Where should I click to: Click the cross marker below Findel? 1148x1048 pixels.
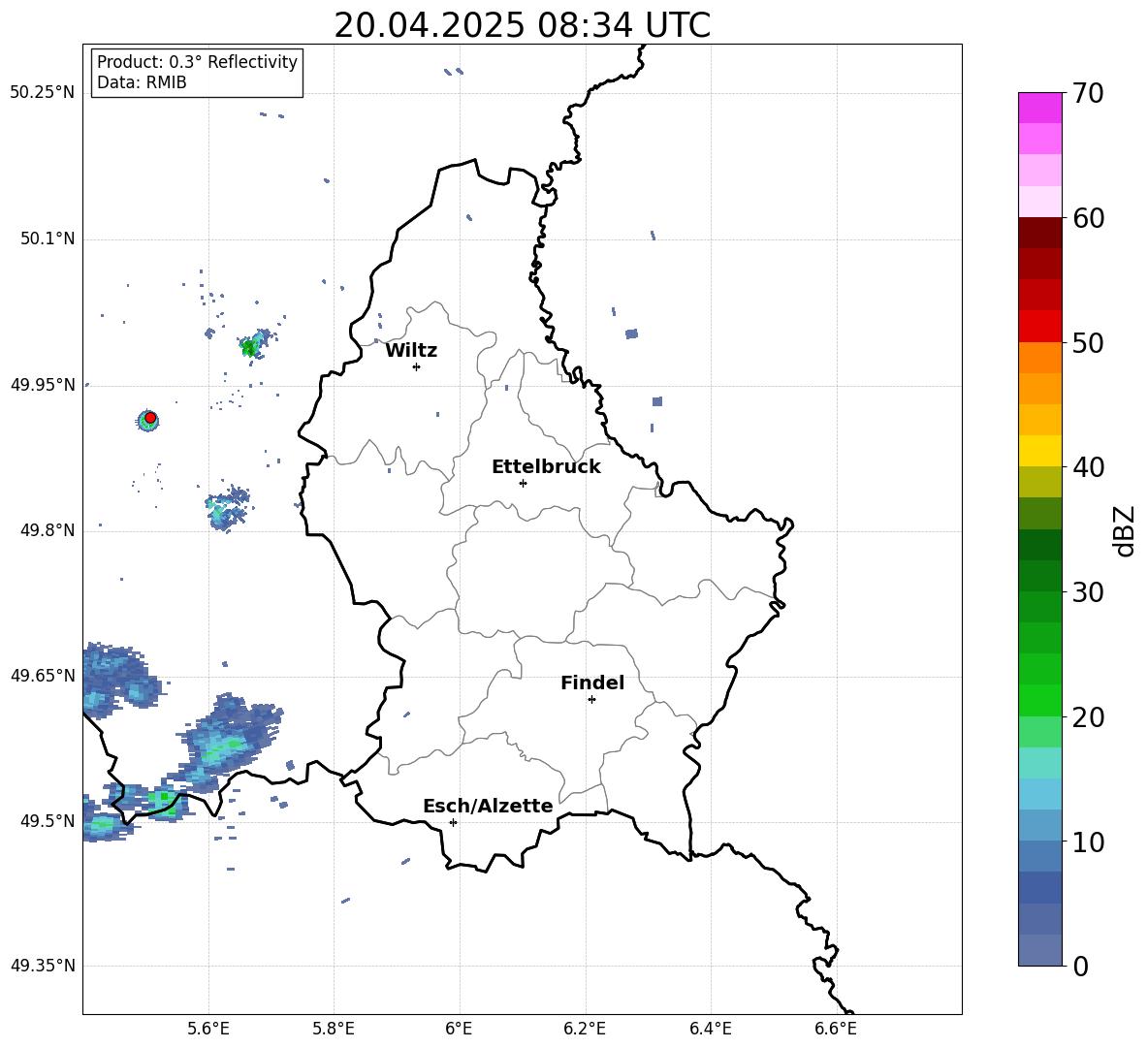tap(591, 699)
